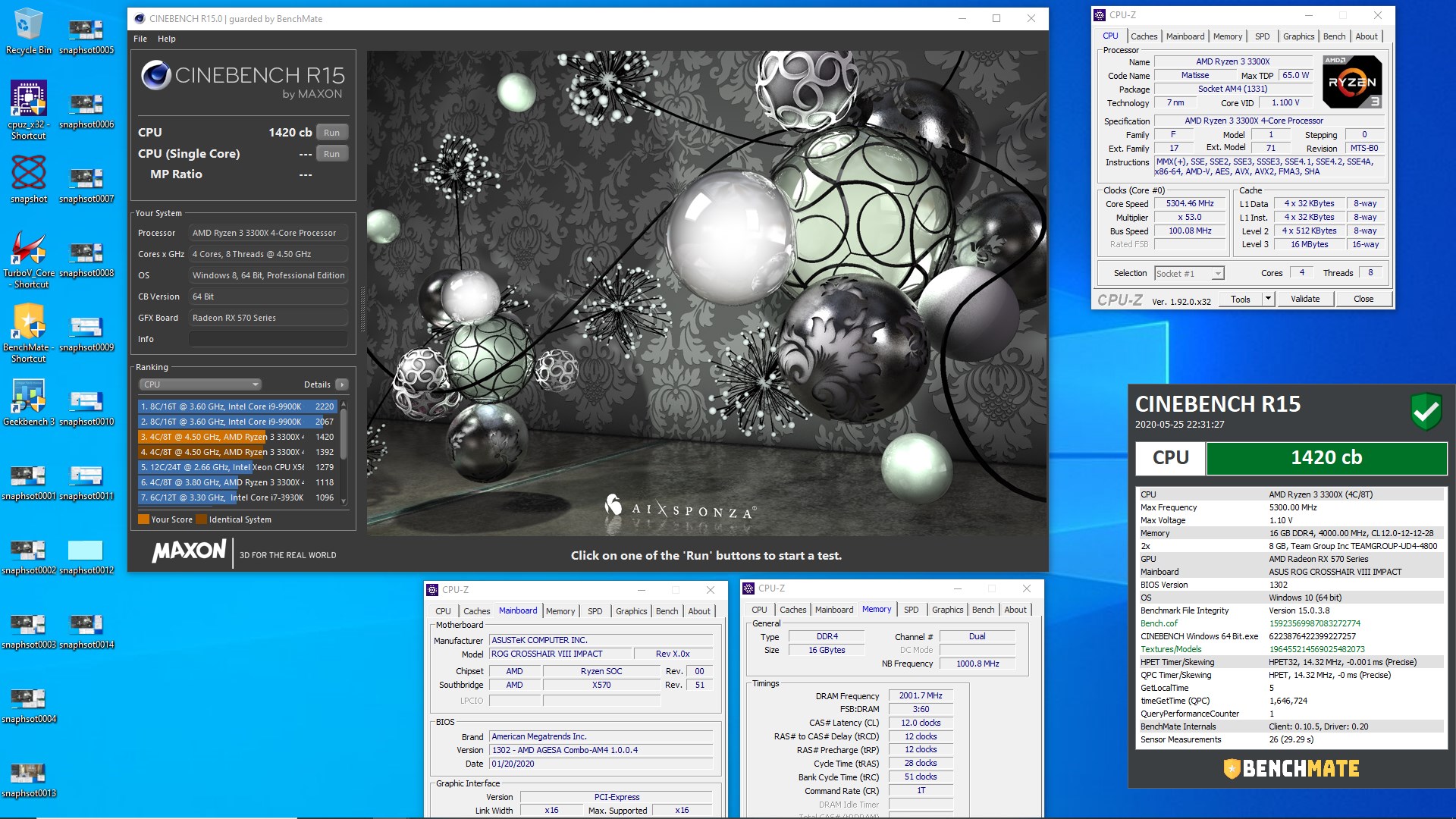The height and width of the screenshot is (819, 1456).
Task: Click the 1420 cb green score bar in BenchMate
Action: pyautogui.click(x=1326, y=458)
